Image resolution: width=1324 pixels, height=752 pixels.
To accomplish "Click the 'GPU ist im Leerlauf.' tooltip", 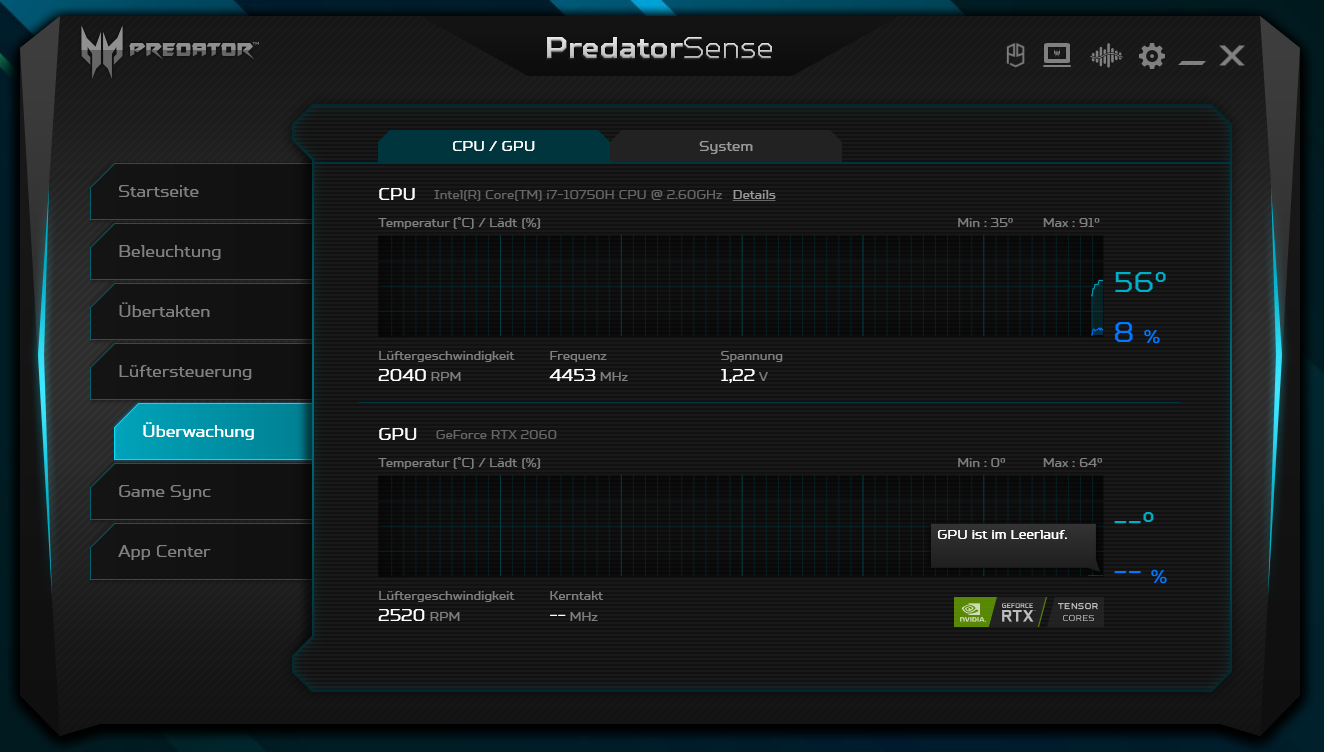I will pyautogui.click(x=1013, y=545).
